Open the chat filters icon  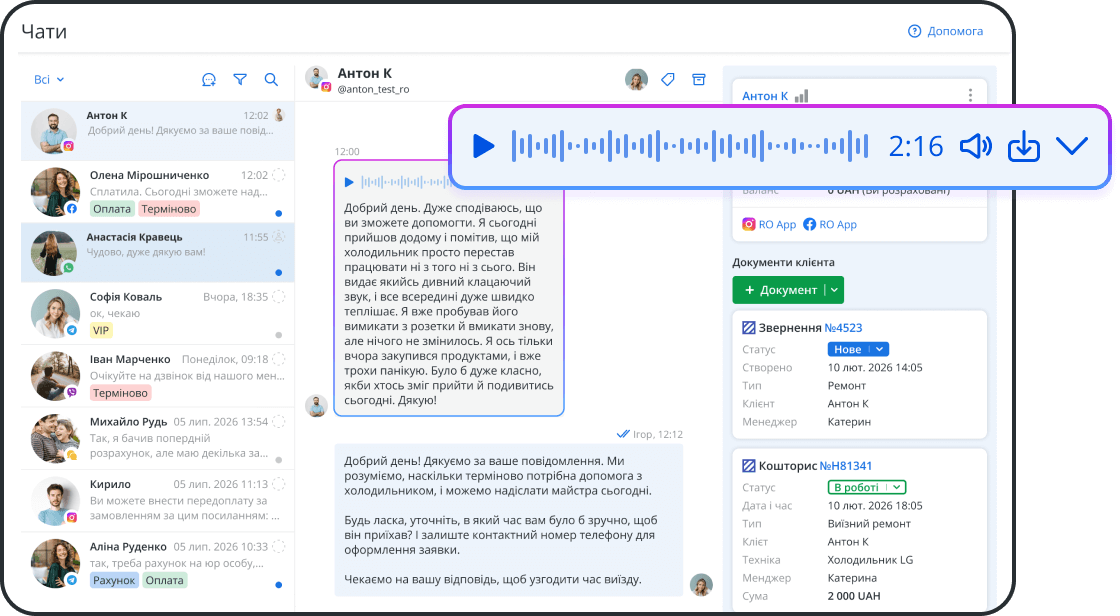pos(241,80)
